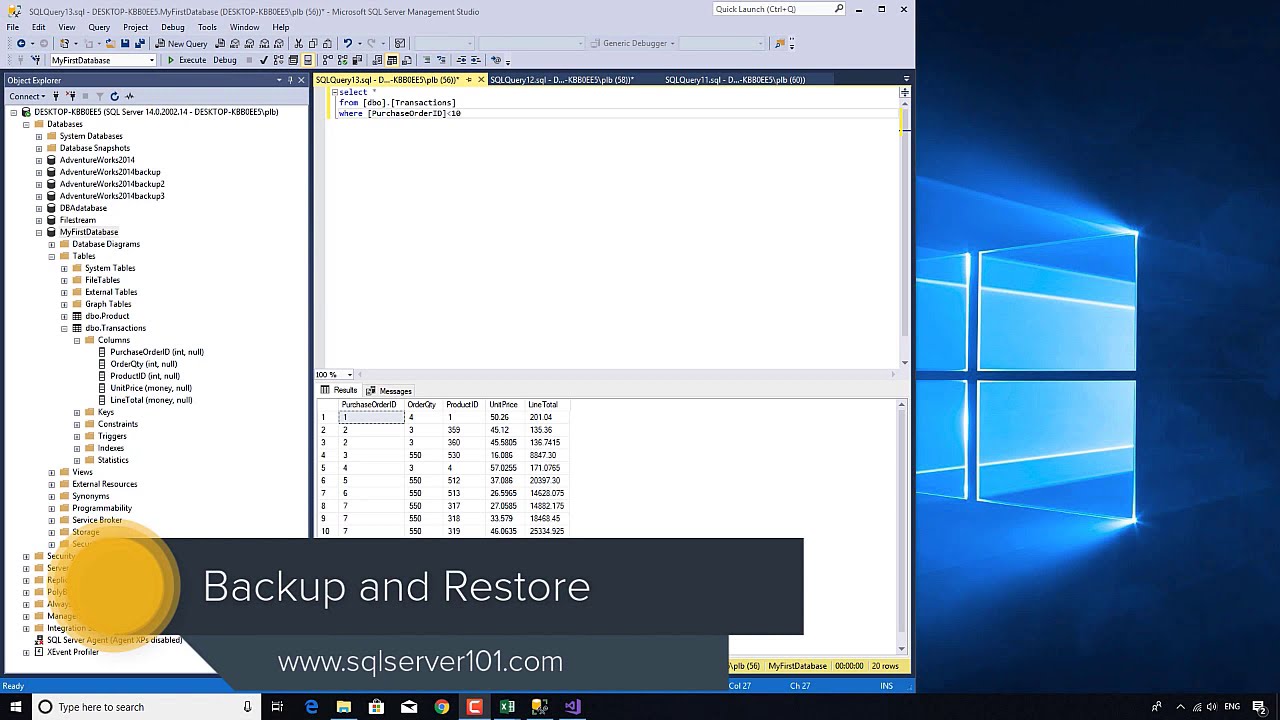Click the Cut scissors icon
Image resolution: width=1280 pixels, height=720 pixels.
coord(298,43)
